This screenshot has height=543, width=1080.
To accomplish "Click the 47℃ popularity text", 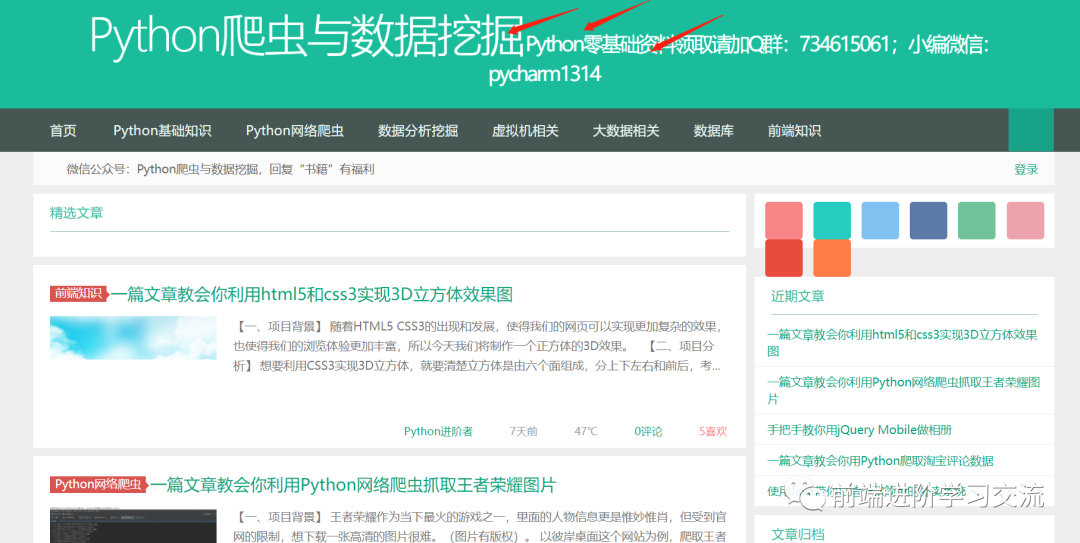I will point(586,431).
